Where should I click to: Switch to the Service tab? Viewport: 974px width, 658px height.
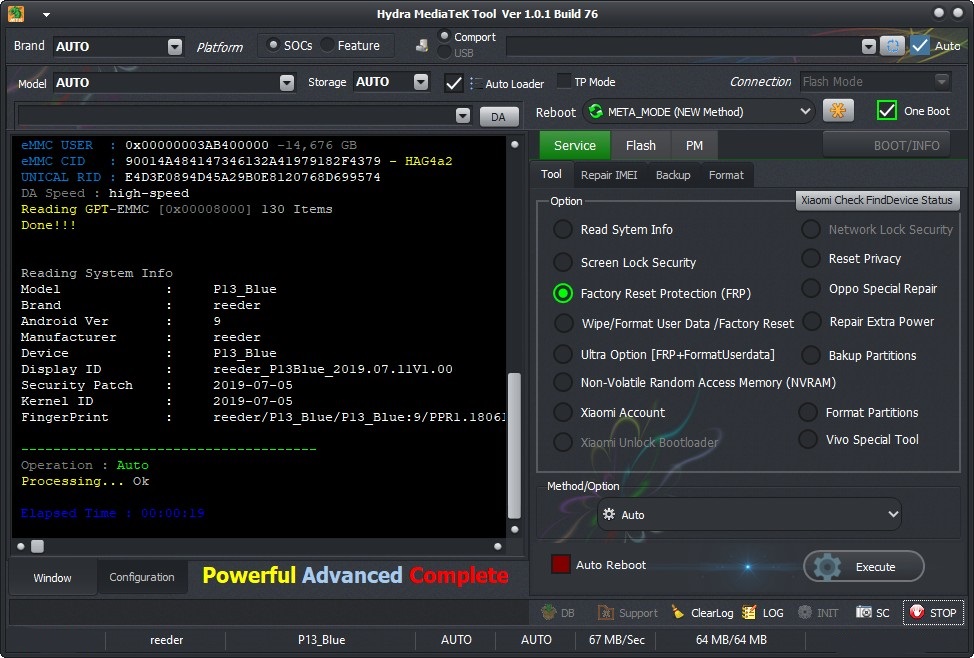[x=575, y=145]
